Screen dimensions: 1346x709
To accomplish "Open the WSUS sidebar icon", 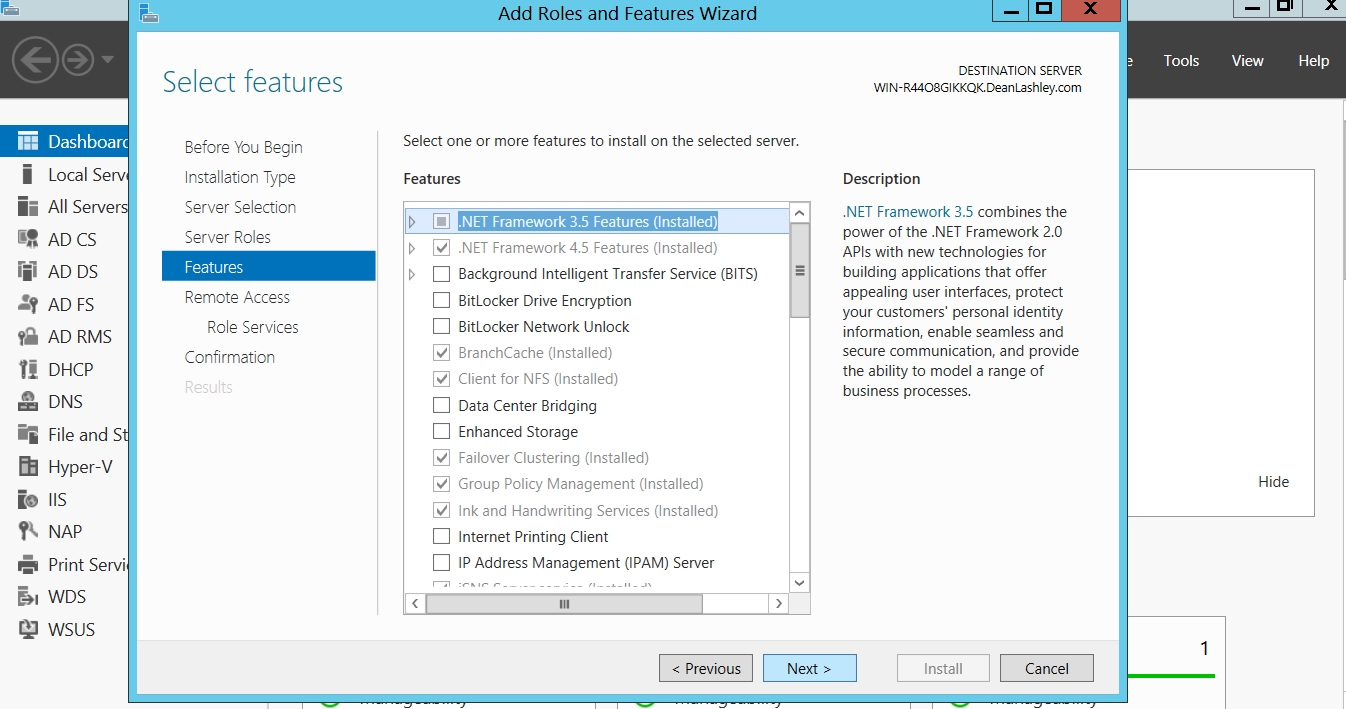I will [x=28, y=630].
